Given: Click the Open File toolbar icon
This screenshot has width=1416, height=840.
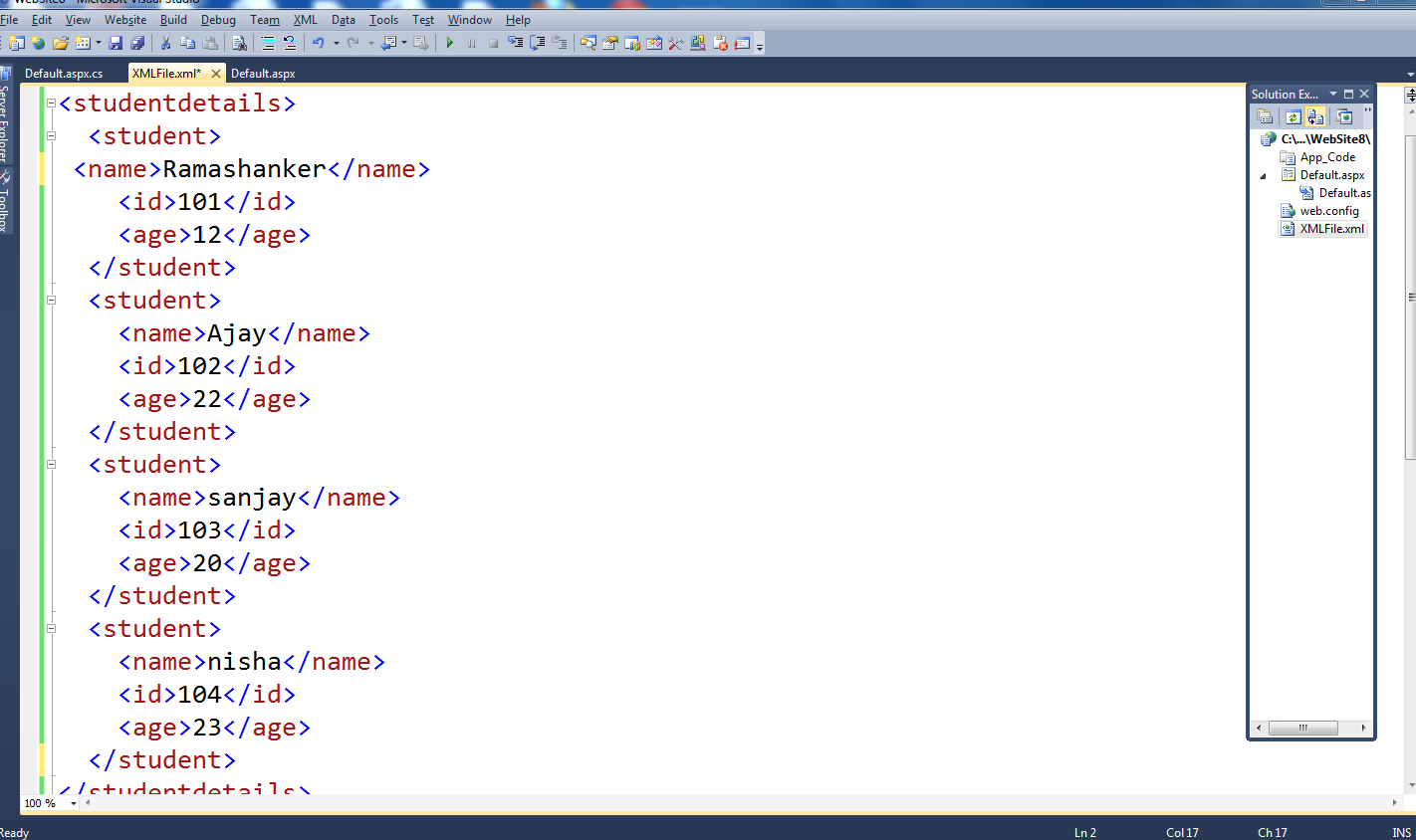Looking at the screenshot, I should pyautogui.click(x=60, y=42).
